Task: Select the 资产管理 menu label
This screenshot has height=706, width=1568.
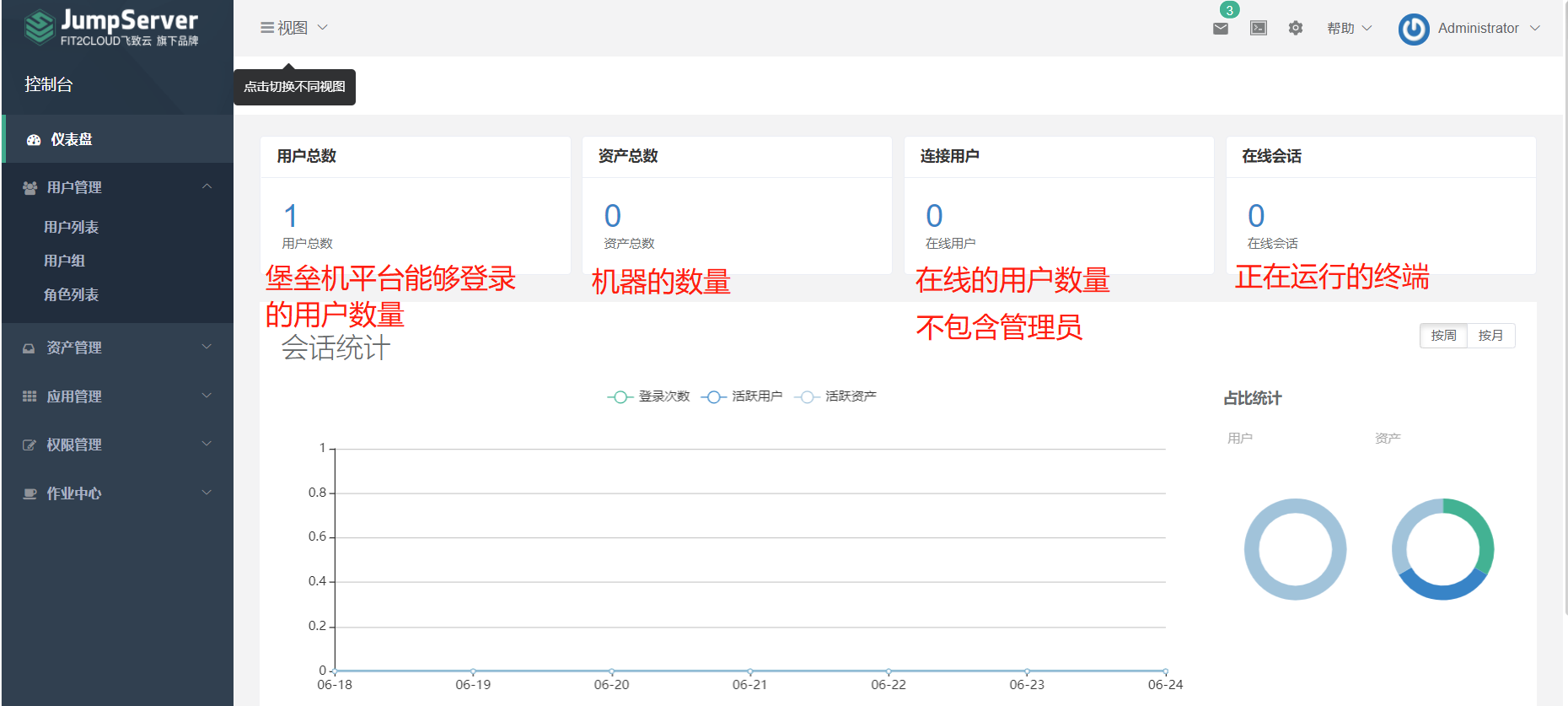Action: tap(74, 348)
